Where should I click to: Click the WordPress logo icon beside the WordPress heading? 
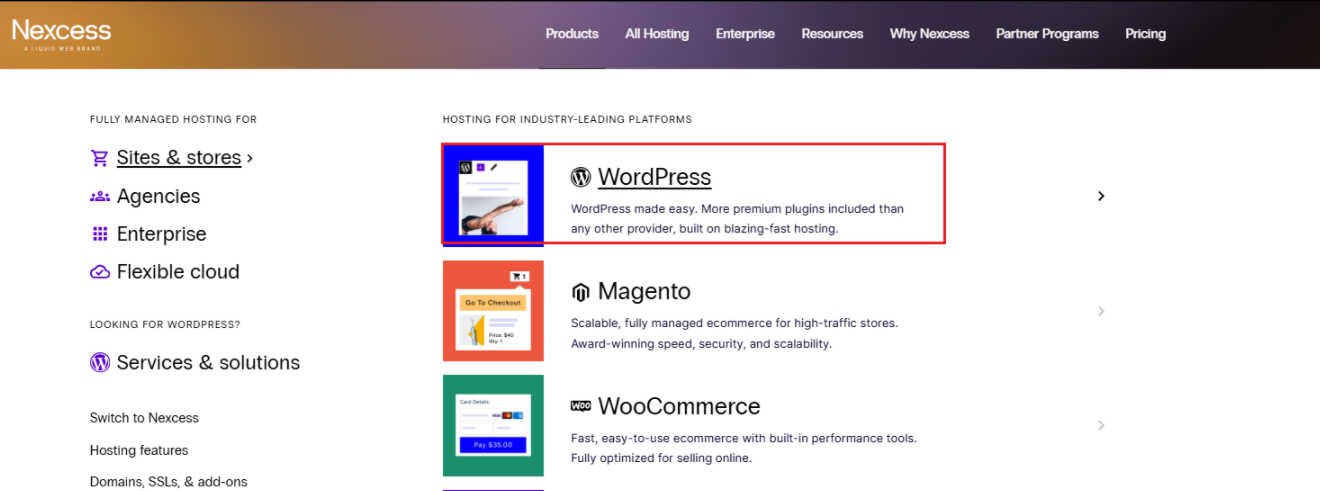click(x=581, y=177)
